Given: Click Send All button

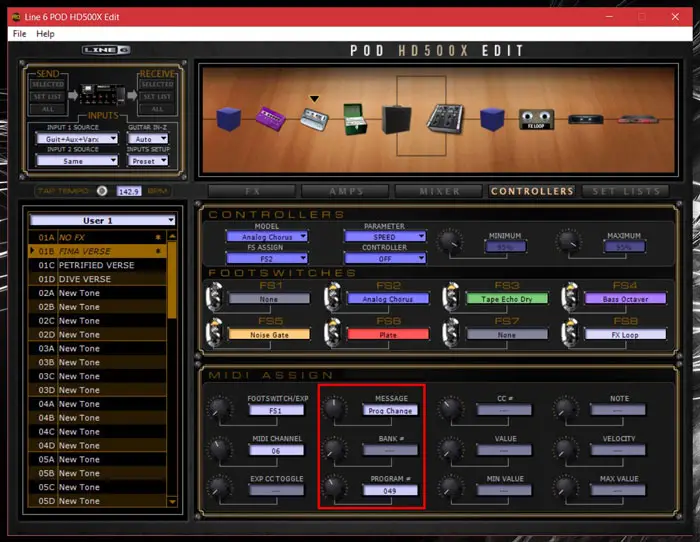Looking at the screenshot, I should (48, 109).
